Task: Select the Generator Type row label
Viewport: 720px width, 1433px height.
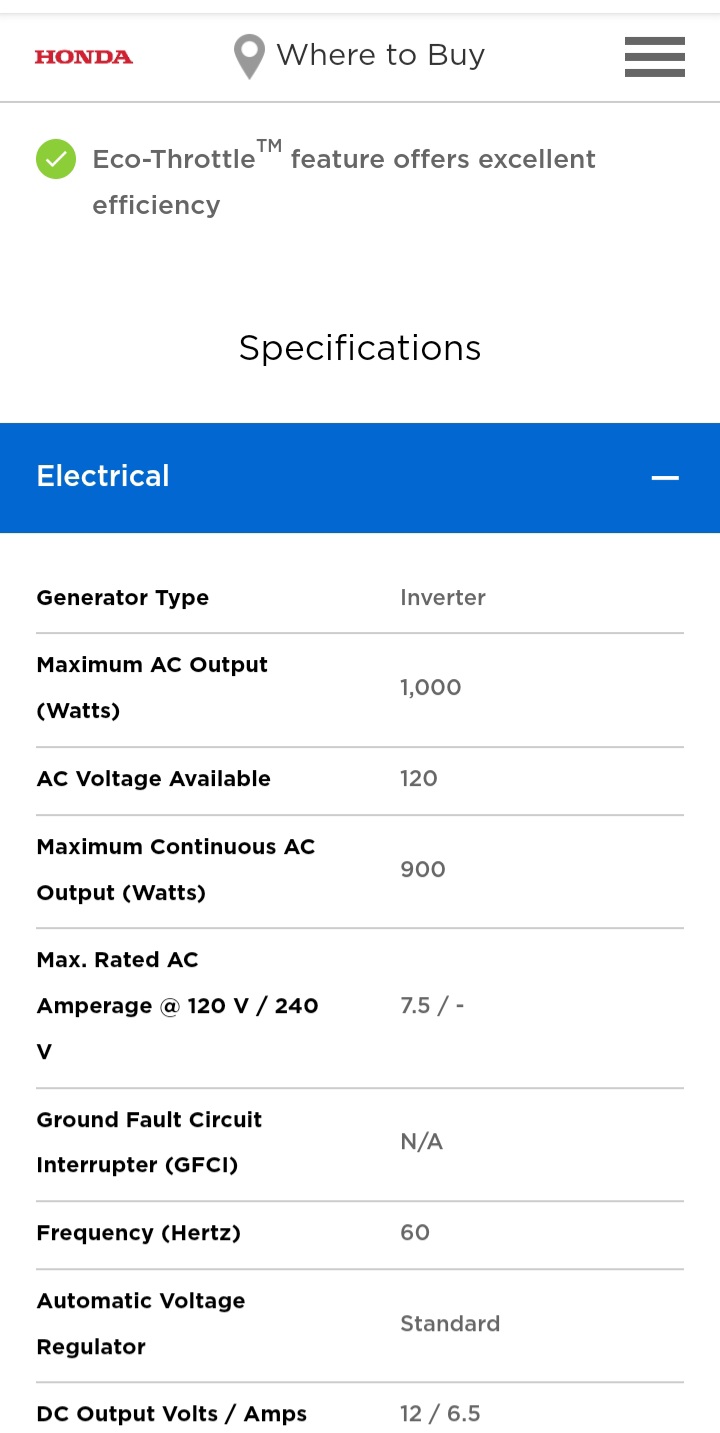Action: click(x=123, y=598)
